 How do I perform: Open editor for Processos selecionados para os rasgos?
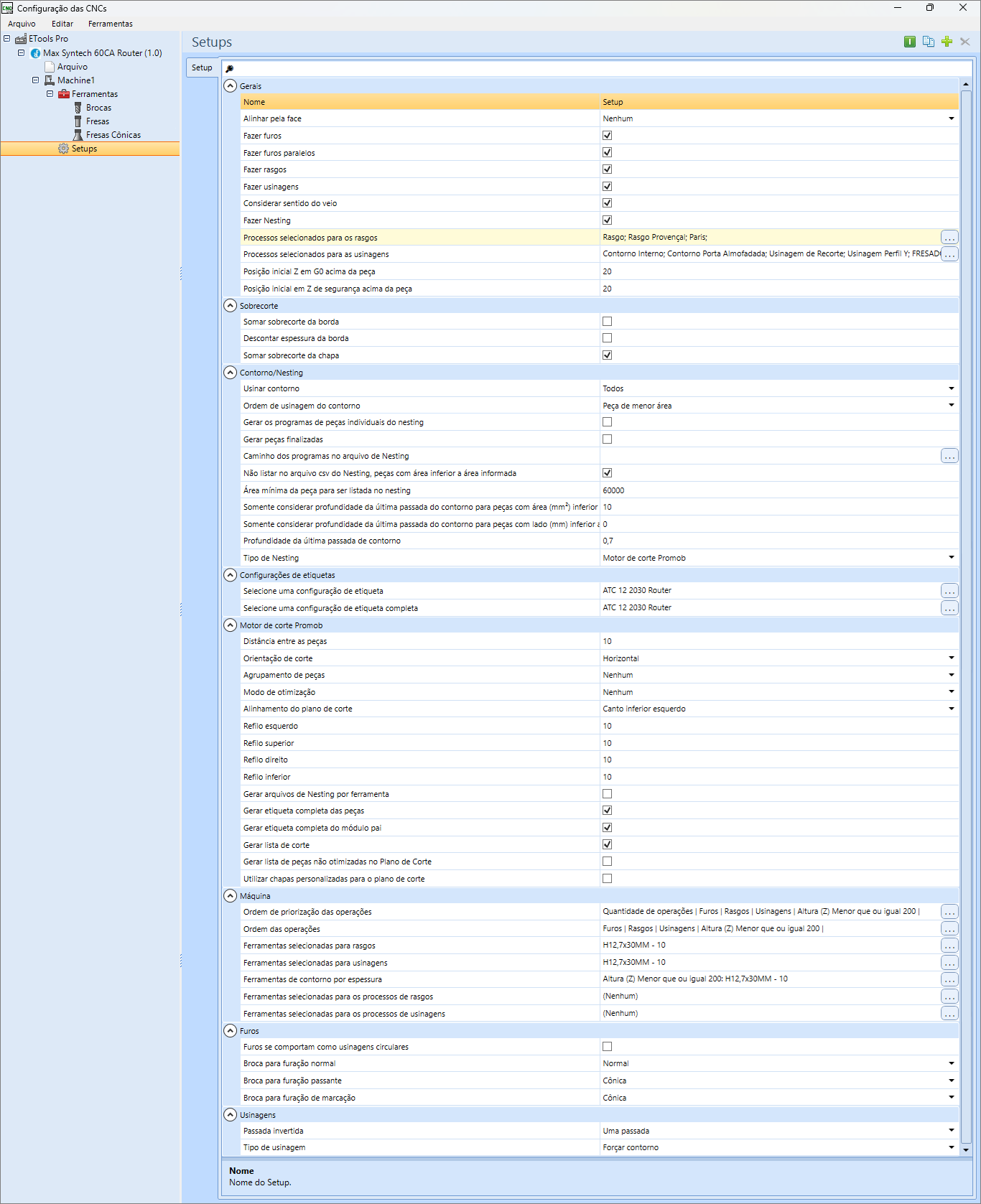coord(949,238)
